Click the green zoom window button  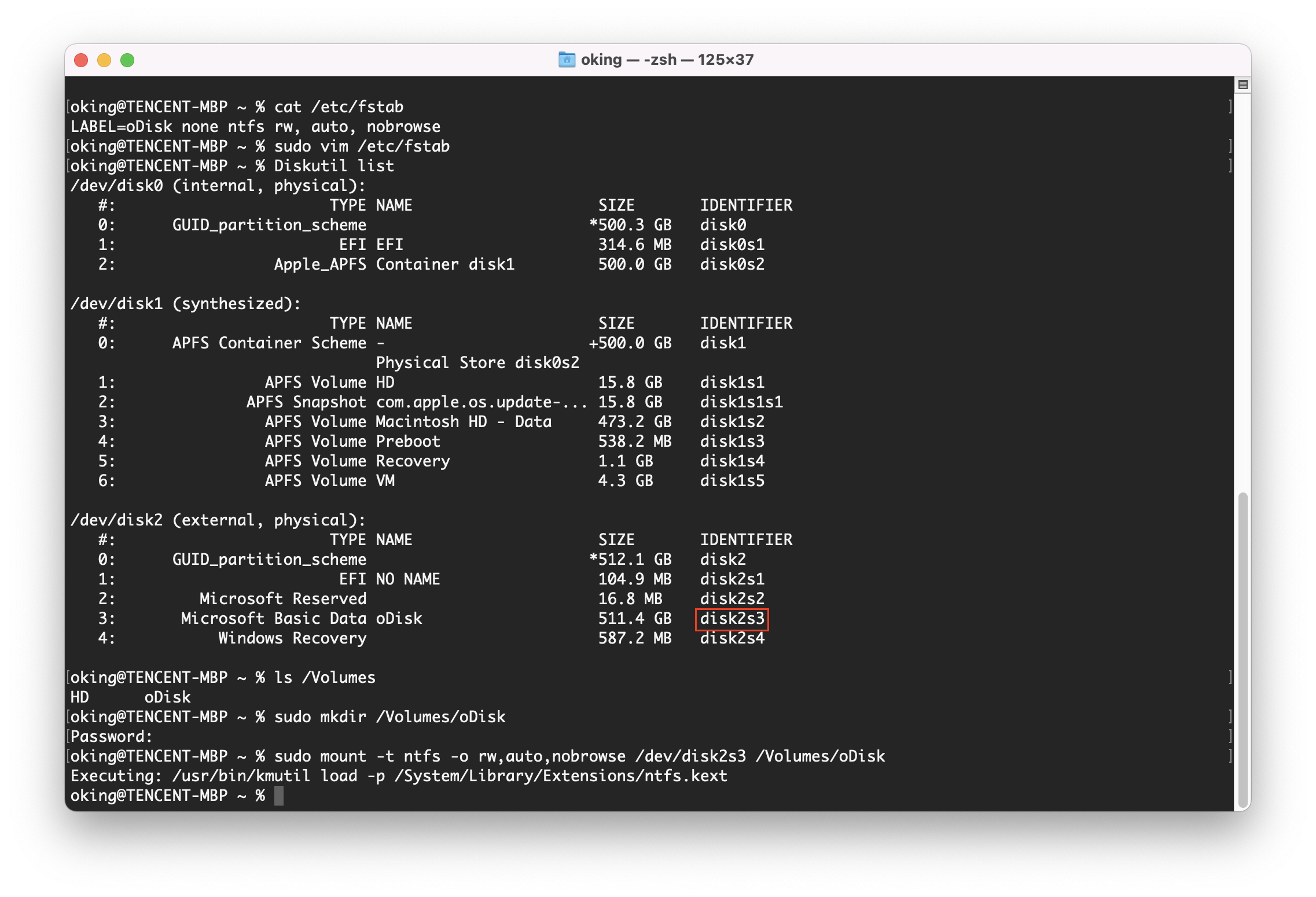point(127,60)
